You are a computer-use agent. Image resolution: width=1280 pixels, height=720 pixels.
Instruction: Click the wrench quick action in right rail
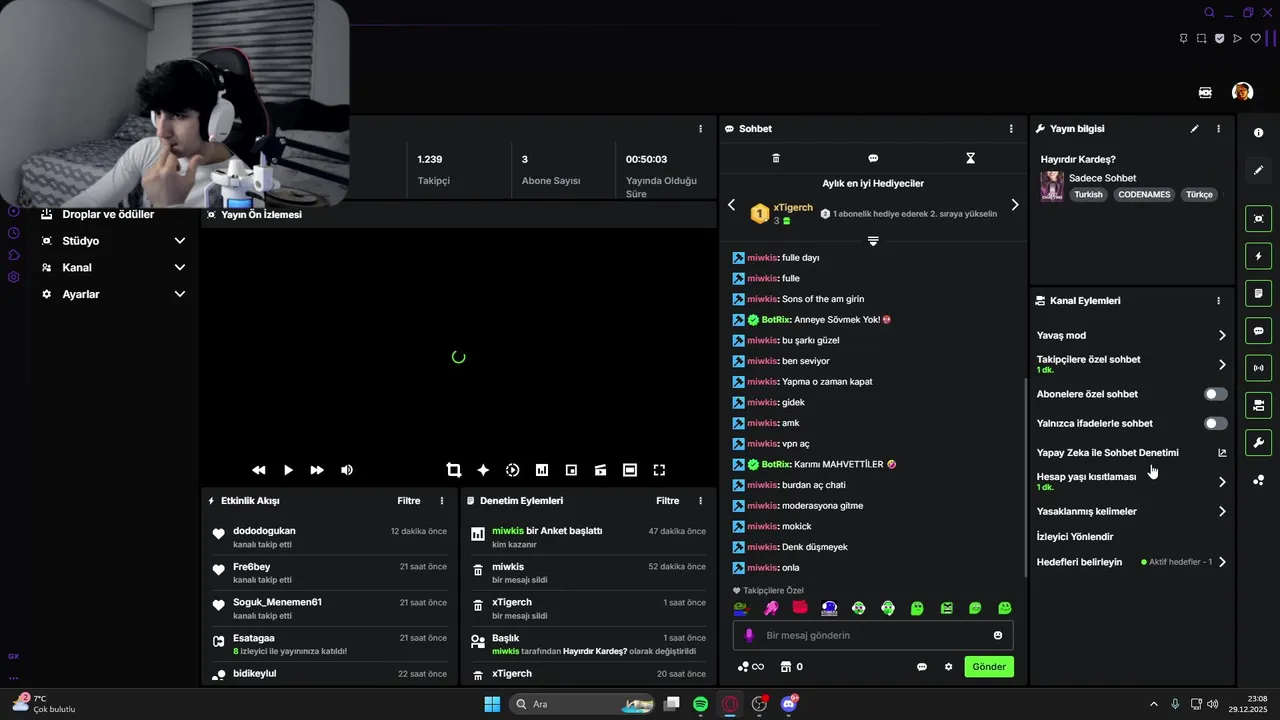tap(1258, 443)
